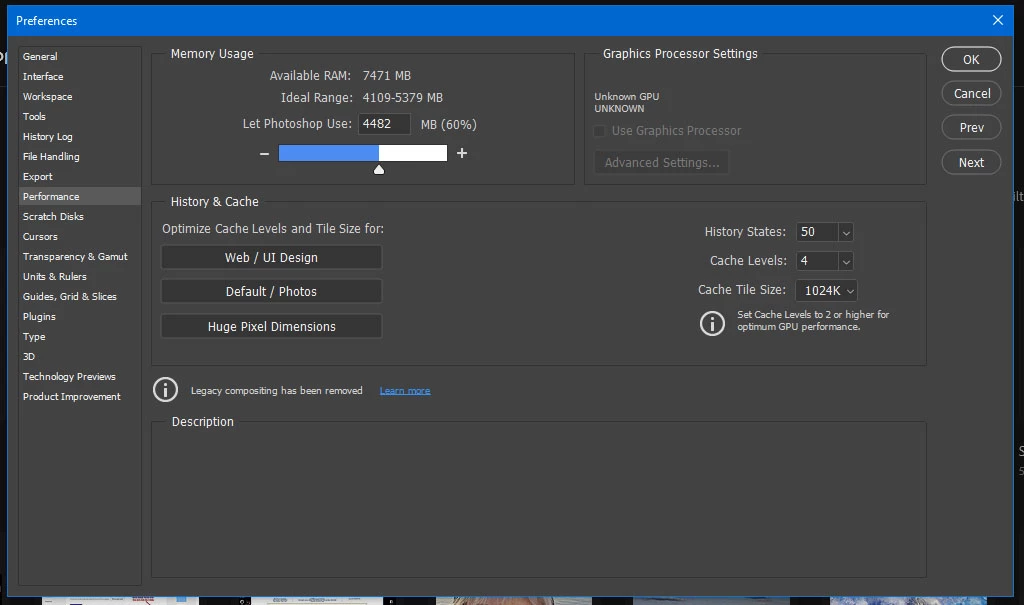Select Units & Rulers category
This screenshot has height=605, width=1024.
coord(80,276)
